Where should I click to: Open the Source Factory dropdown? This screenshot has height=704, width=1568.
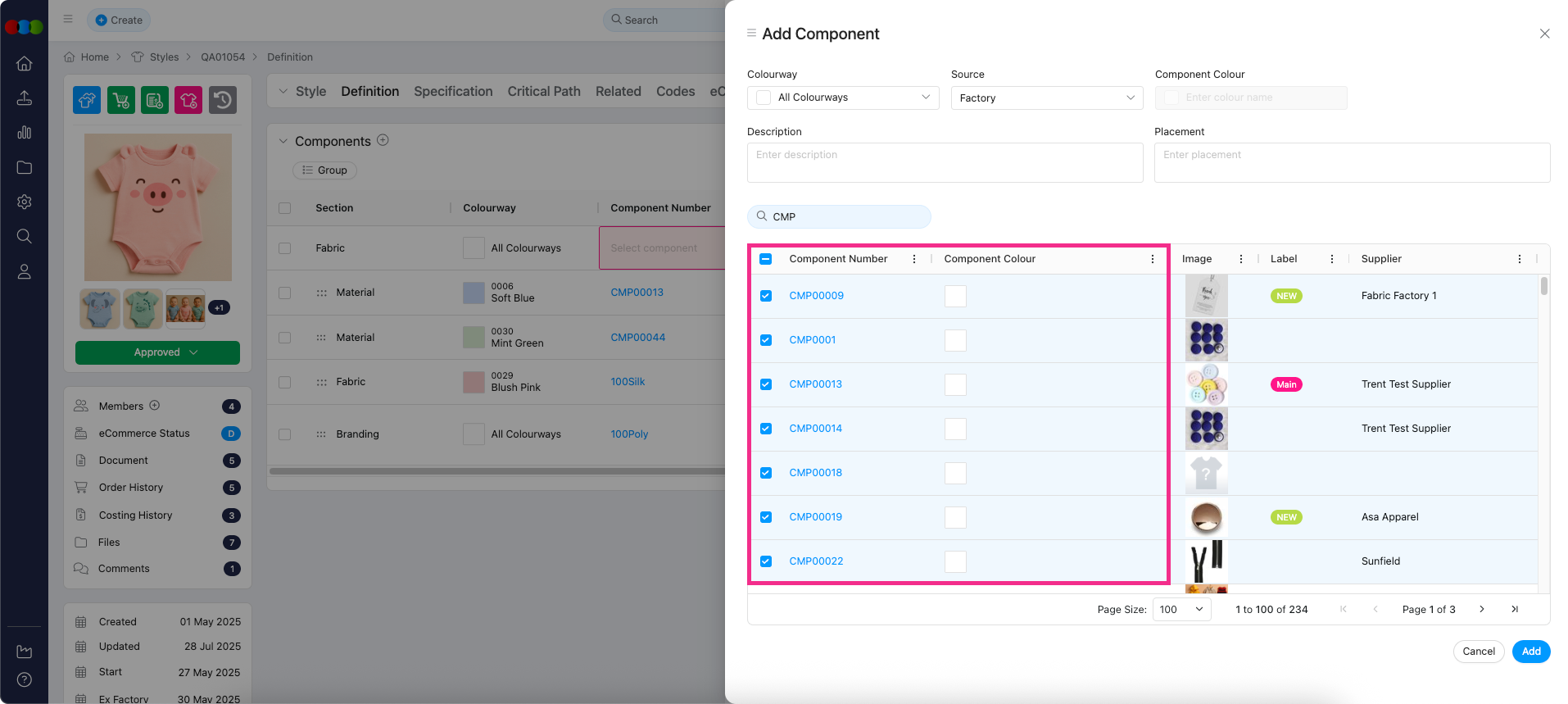(x=1046, y=98)
